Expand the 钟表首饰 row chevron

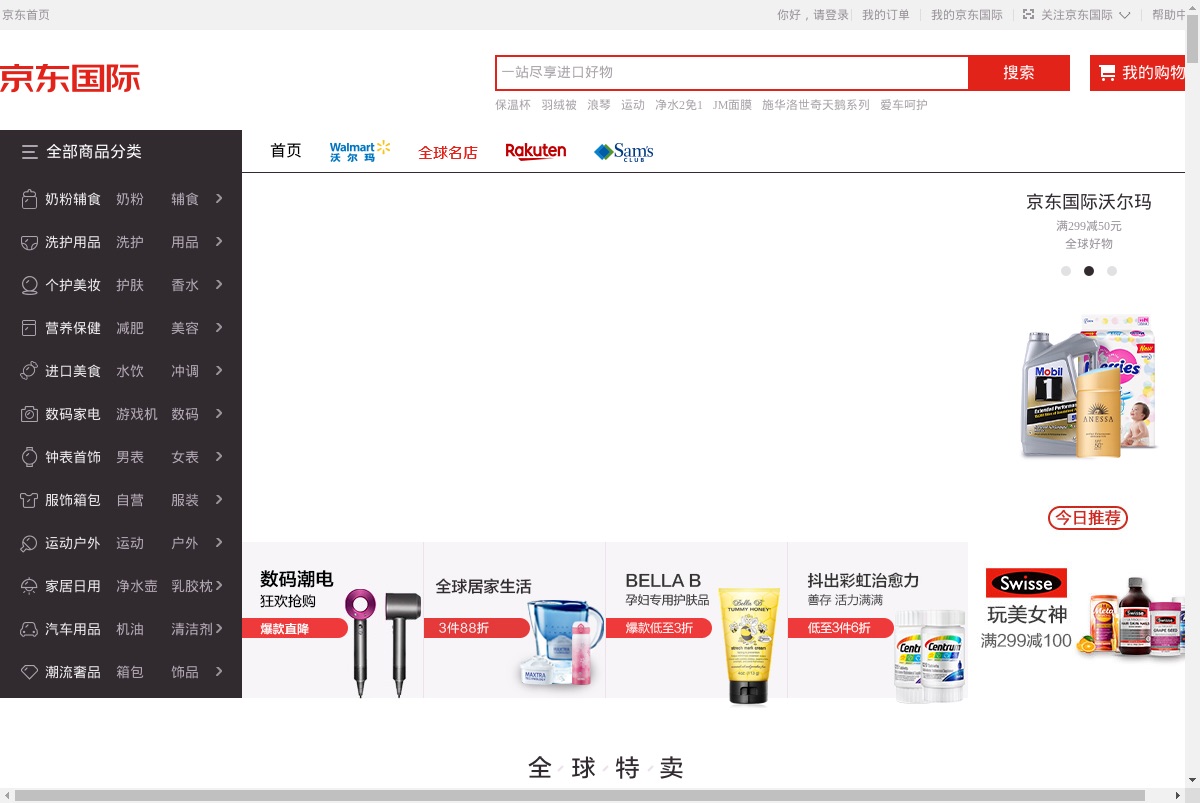click(219, 457)
